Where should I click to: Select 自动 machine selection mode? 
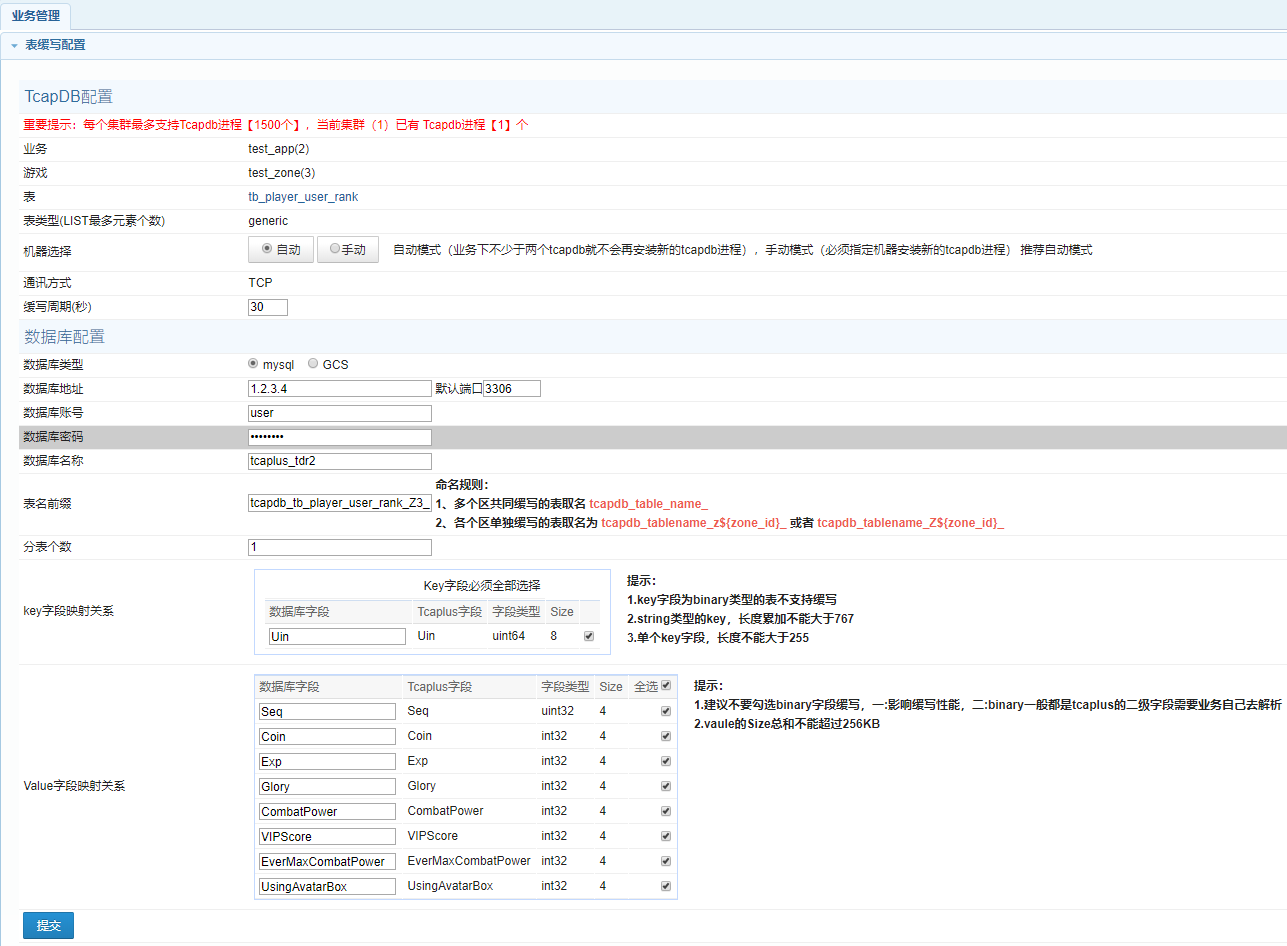pyautogui.click(x=281, y=250)
